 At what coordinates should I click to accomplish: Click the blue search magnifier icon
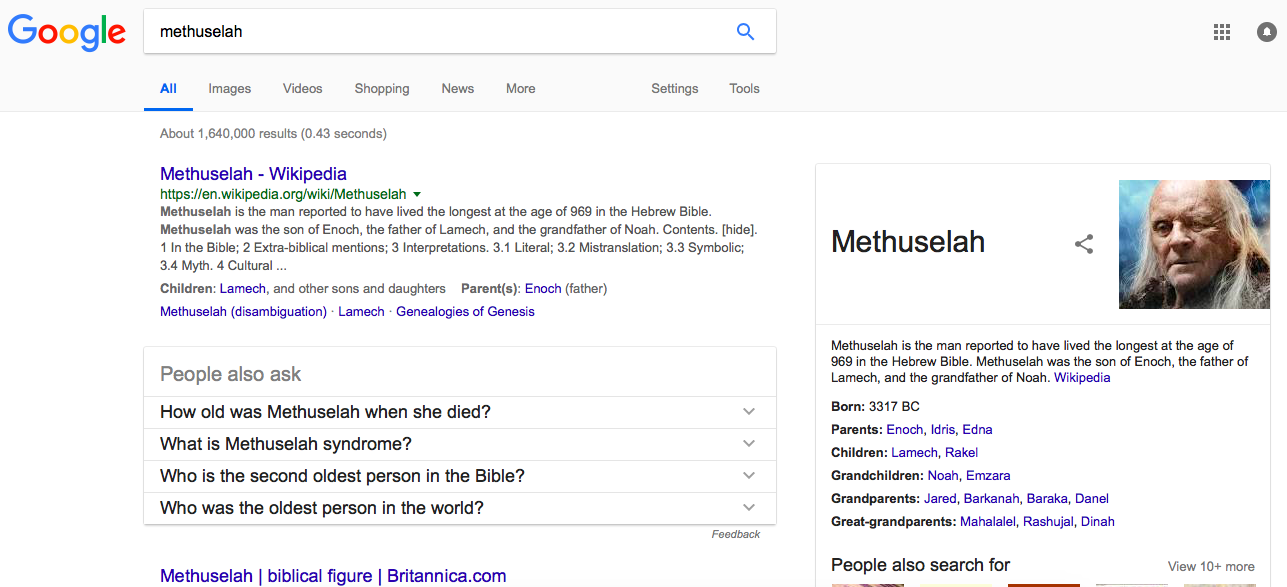point(745,31)
